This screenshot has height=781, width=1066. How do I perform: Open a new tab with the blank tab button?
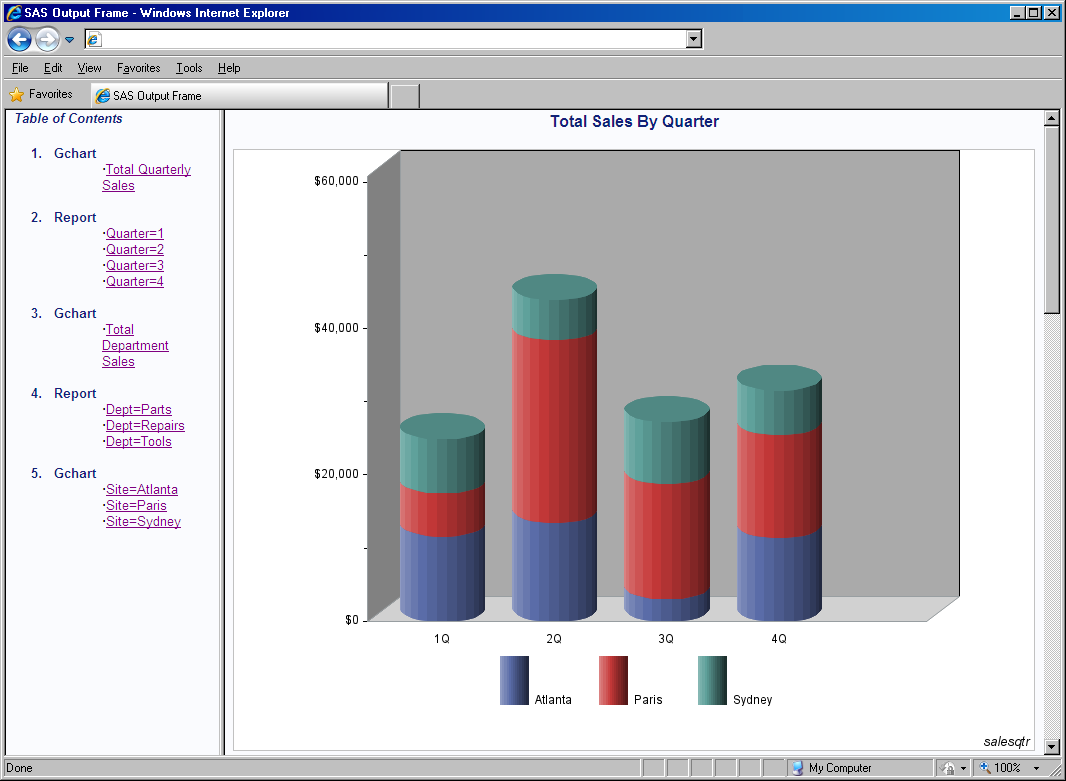coord(404,93)
